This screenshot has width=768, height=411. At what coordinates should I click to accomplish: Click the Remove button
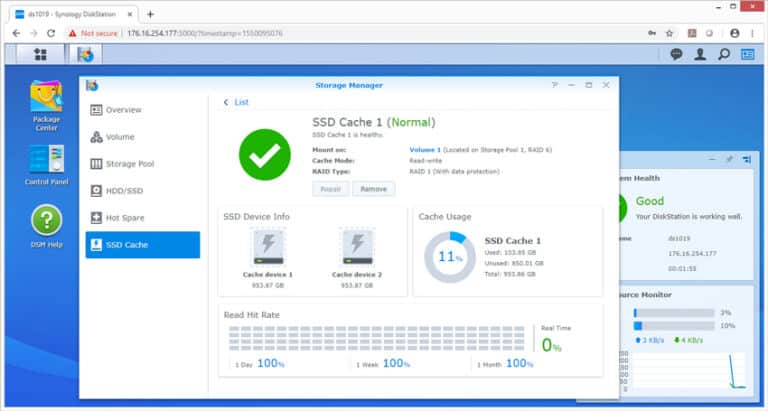[x=374, y=189]
